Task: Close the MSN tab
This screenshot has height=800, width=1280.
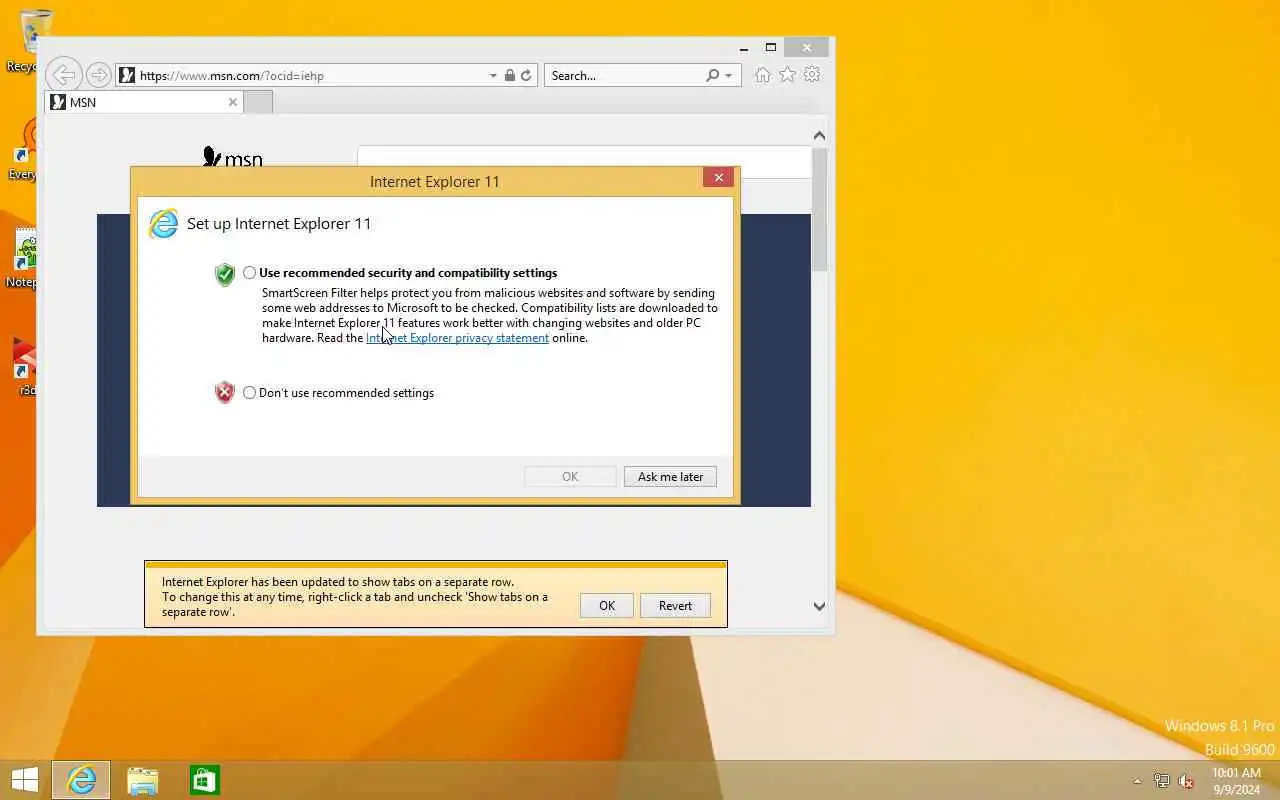Action: pos(233,102)
